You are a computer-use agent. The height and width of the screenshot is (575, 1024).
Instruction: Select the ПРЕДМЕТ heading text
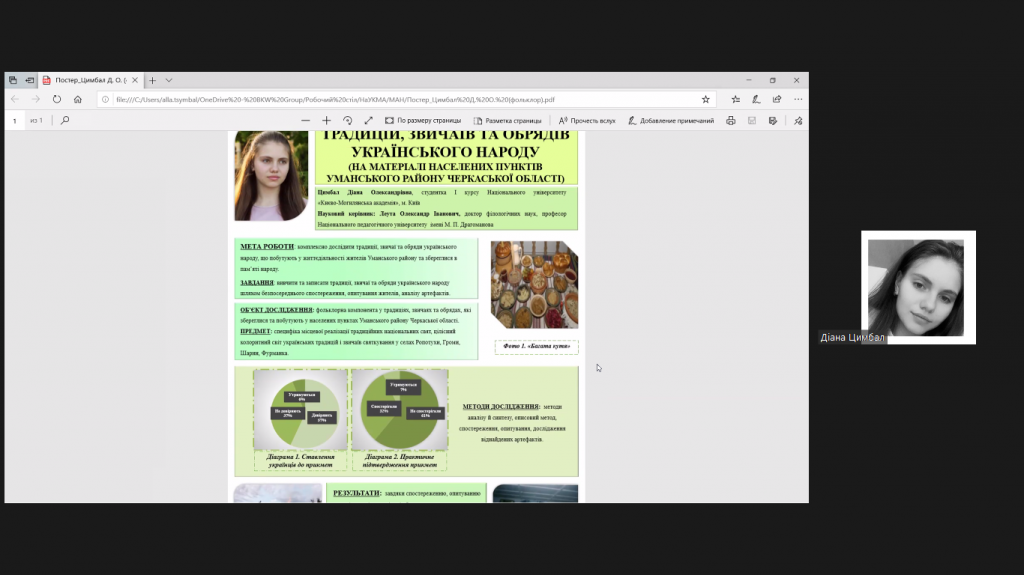(x=255, y=331)
